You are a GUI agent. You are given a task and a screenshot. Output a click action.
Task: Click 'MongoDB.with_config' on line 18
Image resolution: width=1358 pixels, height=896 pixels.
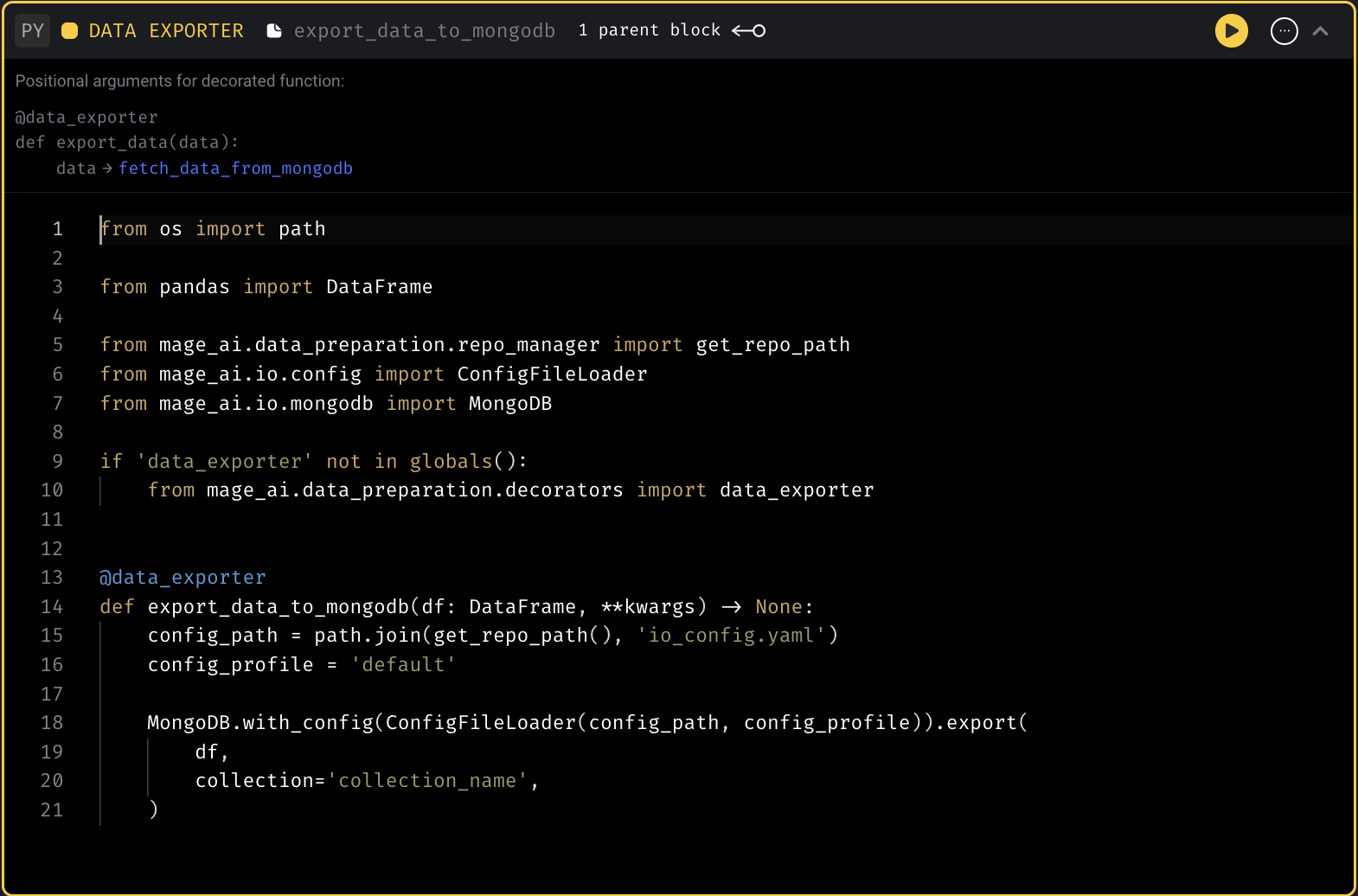click(260, 723)
